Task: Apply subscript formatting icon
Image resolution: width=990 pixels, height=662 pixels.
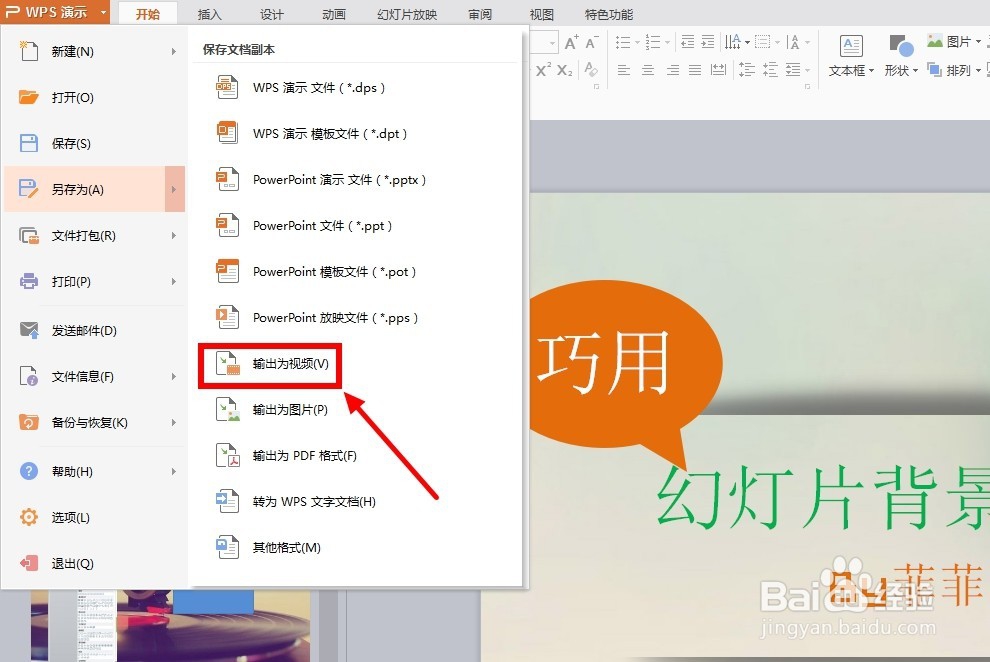Action: pos(565,70)
